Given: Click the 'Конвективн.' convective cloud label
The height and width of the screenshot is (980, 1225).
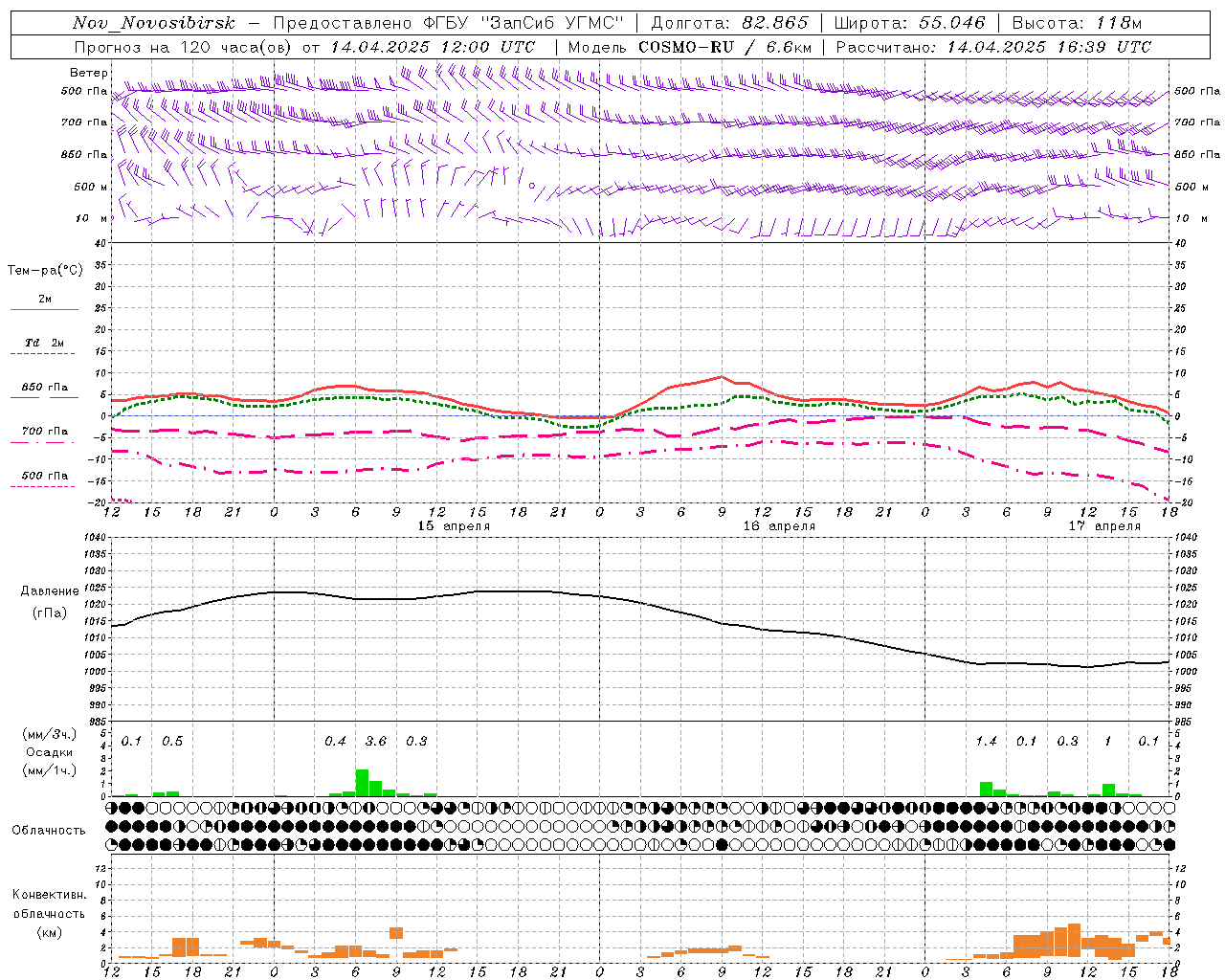Looking at the screenshot, I should tap(49, 895).
